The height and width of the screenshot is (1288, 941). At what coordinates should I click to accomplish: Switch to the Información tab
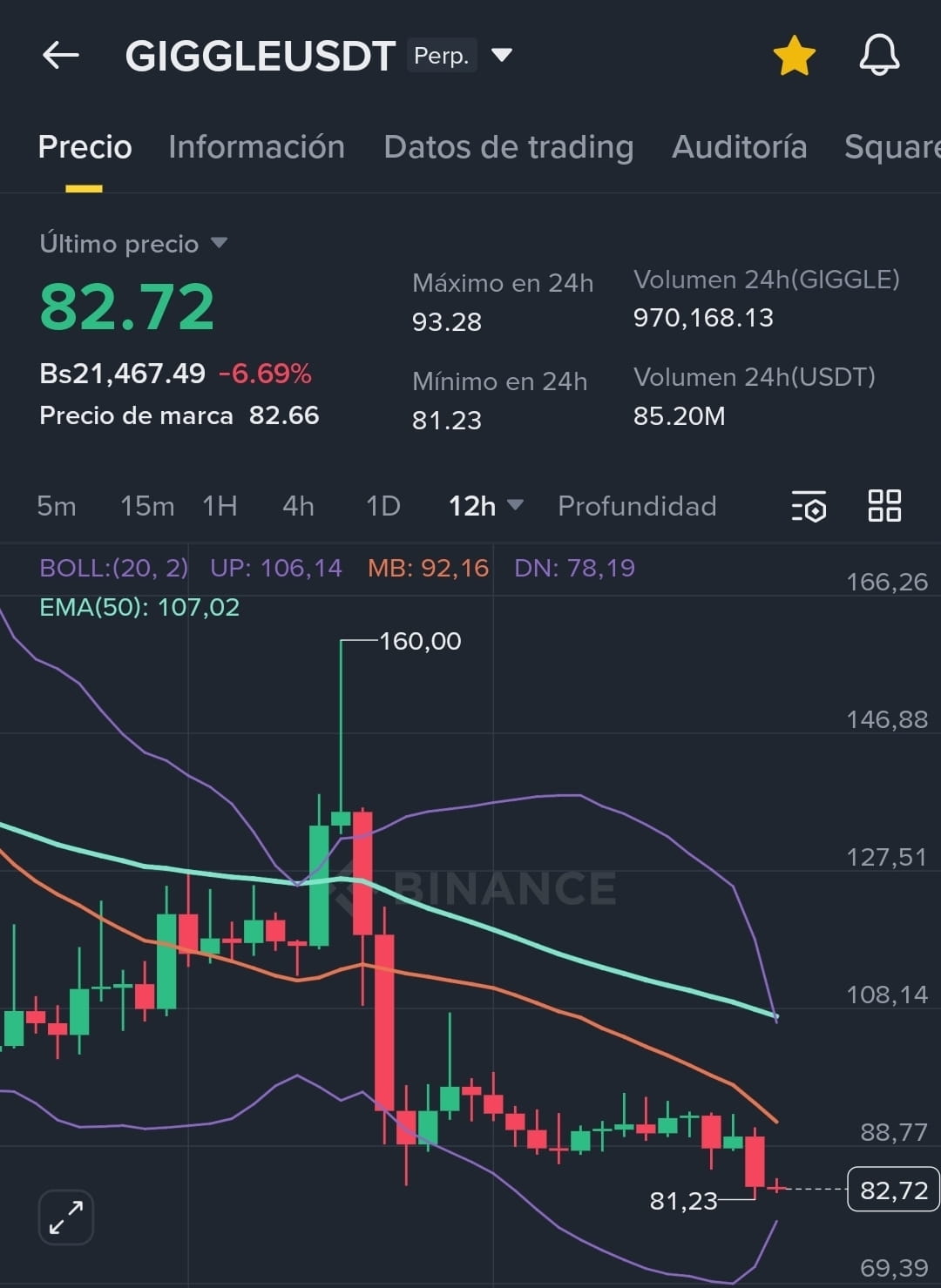(x=256, y=147)
